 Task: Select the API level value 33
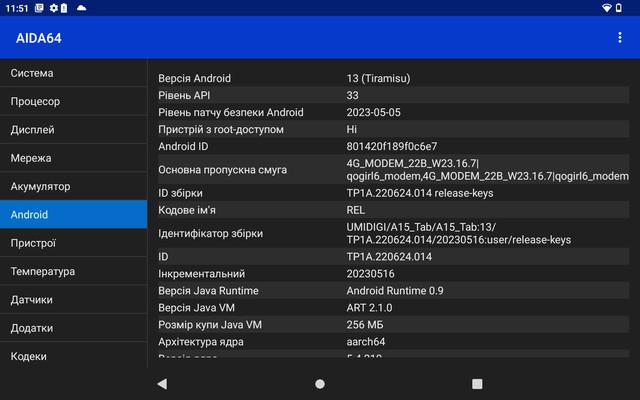pyautogui.click(x=352, y=95)
